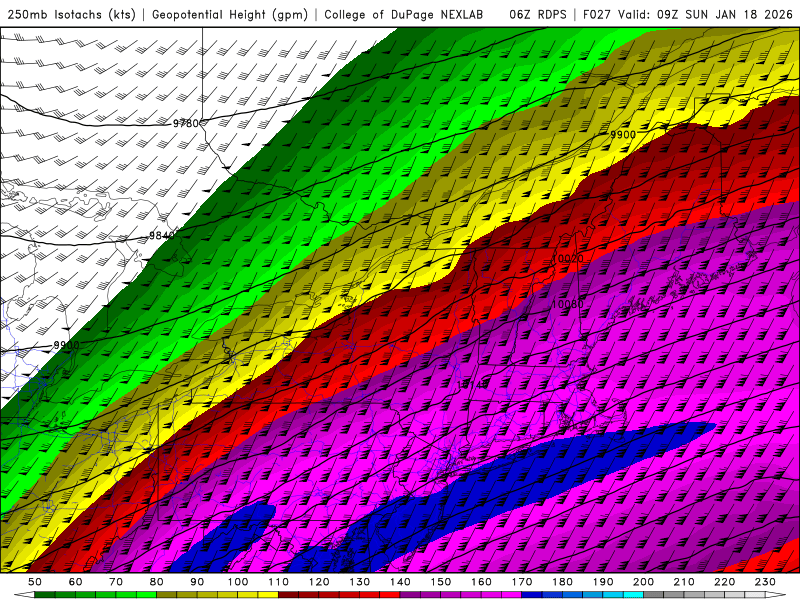Click the "College of DuPage NEXLAB" header text
Image resolution: width=800 pixels, height=600 pixels.
click(x=404, y=14)
